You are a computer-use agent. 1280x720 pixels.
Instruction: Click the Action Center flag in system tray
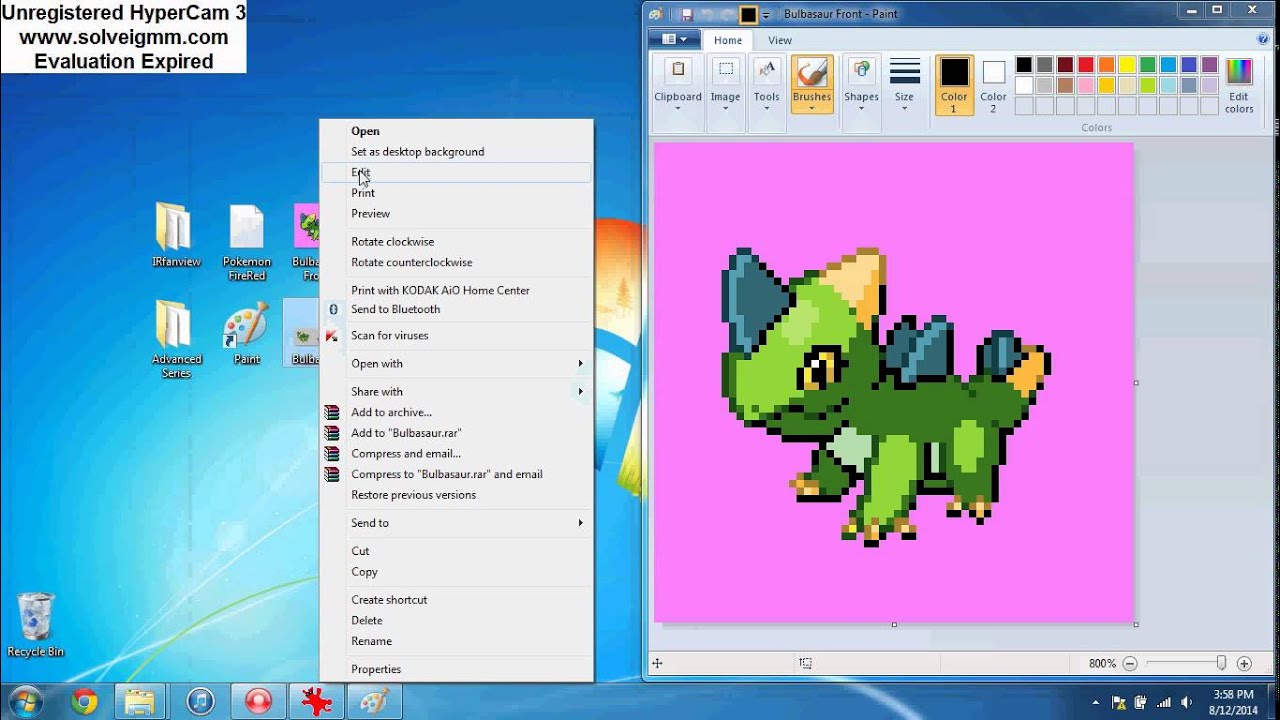1119,703
